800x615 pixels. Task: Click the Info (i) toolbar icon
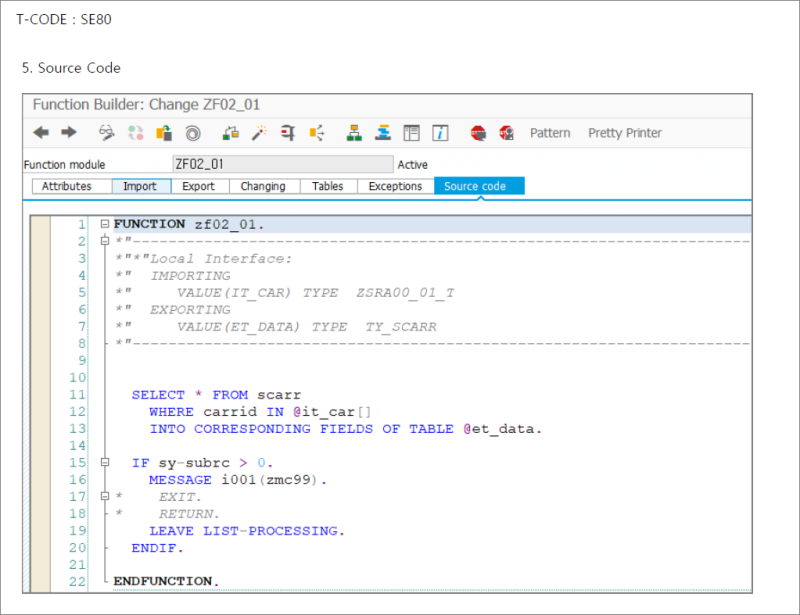point(439,132)
